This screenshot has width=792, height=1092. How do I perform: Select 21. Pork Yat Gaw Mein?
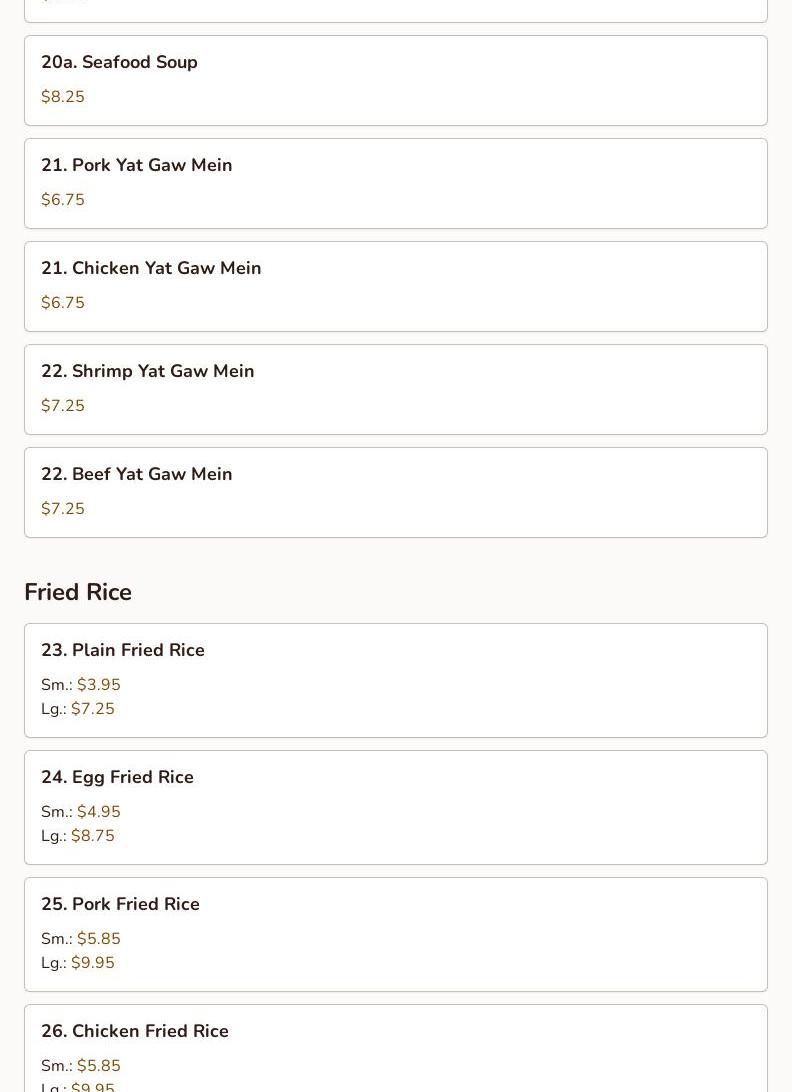(x=396, y=184)
